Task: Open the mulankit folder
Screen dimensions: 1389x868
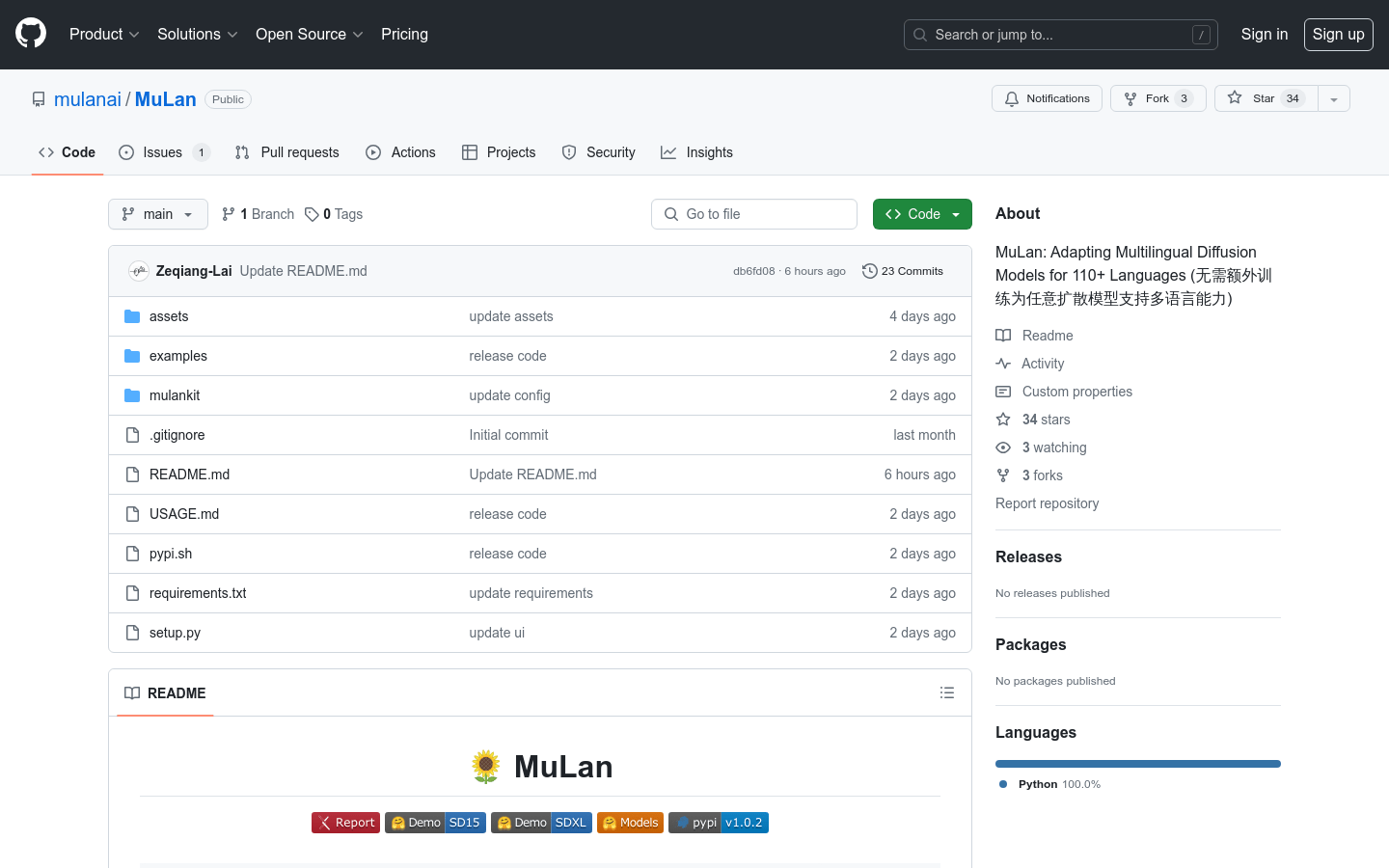Action: click(175, 395)
